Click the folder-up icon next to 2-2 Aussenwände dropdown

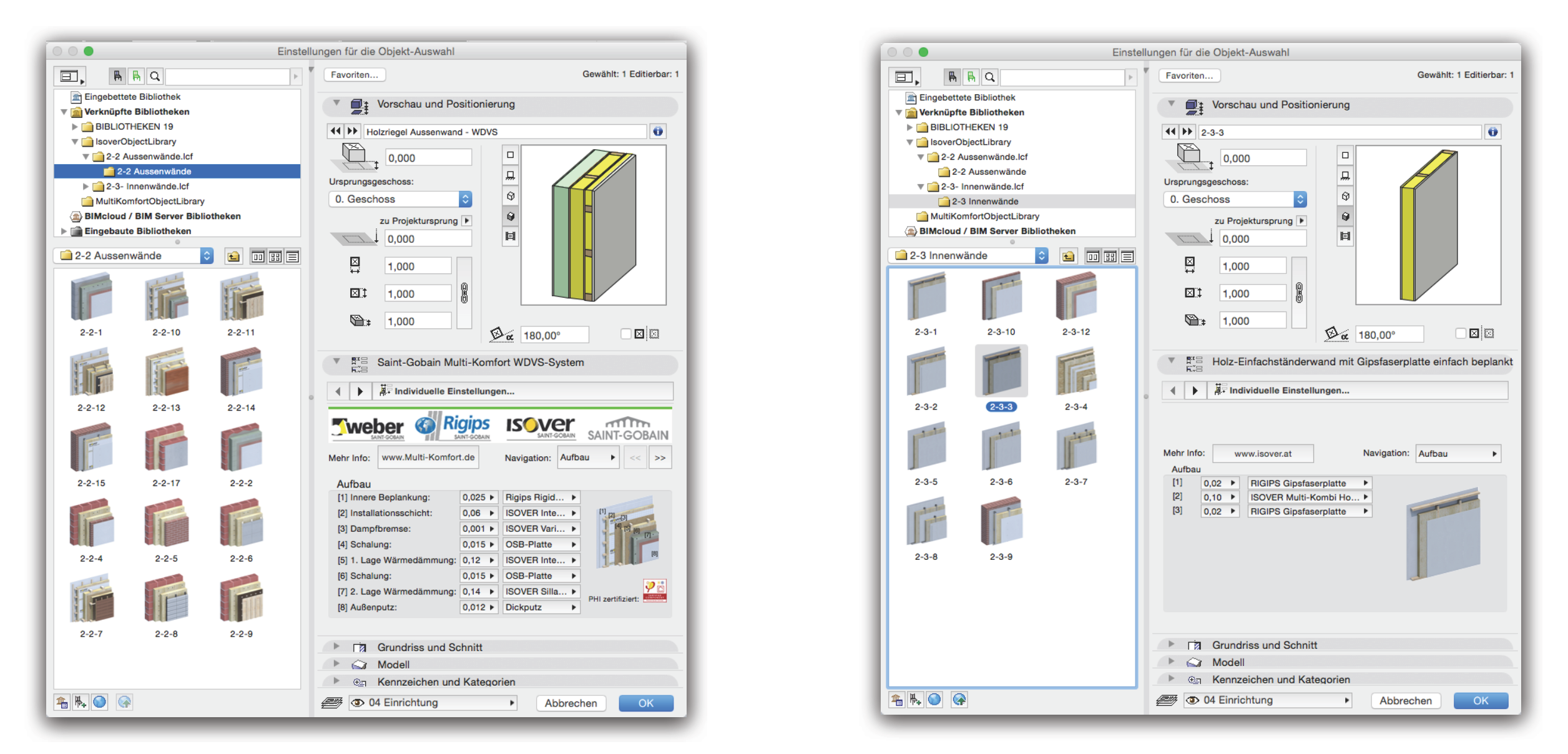233,257
